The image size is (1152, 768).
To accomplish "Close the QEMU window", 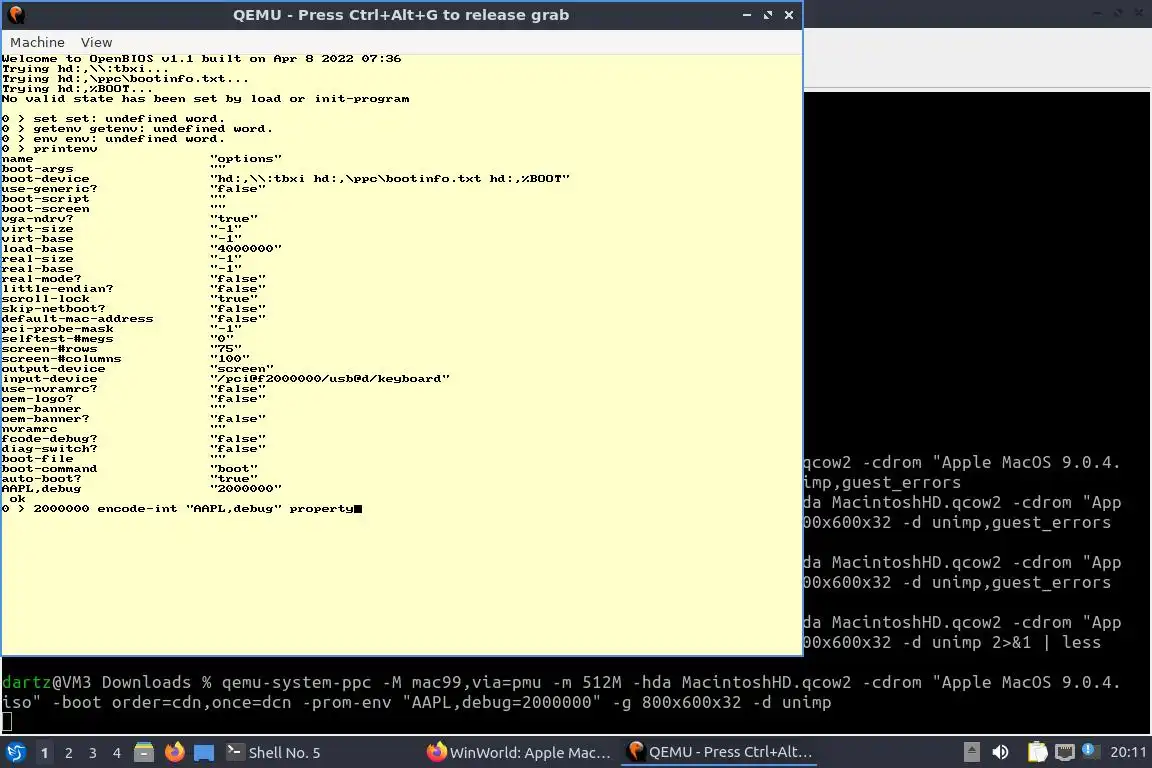I will pos(789,15).
